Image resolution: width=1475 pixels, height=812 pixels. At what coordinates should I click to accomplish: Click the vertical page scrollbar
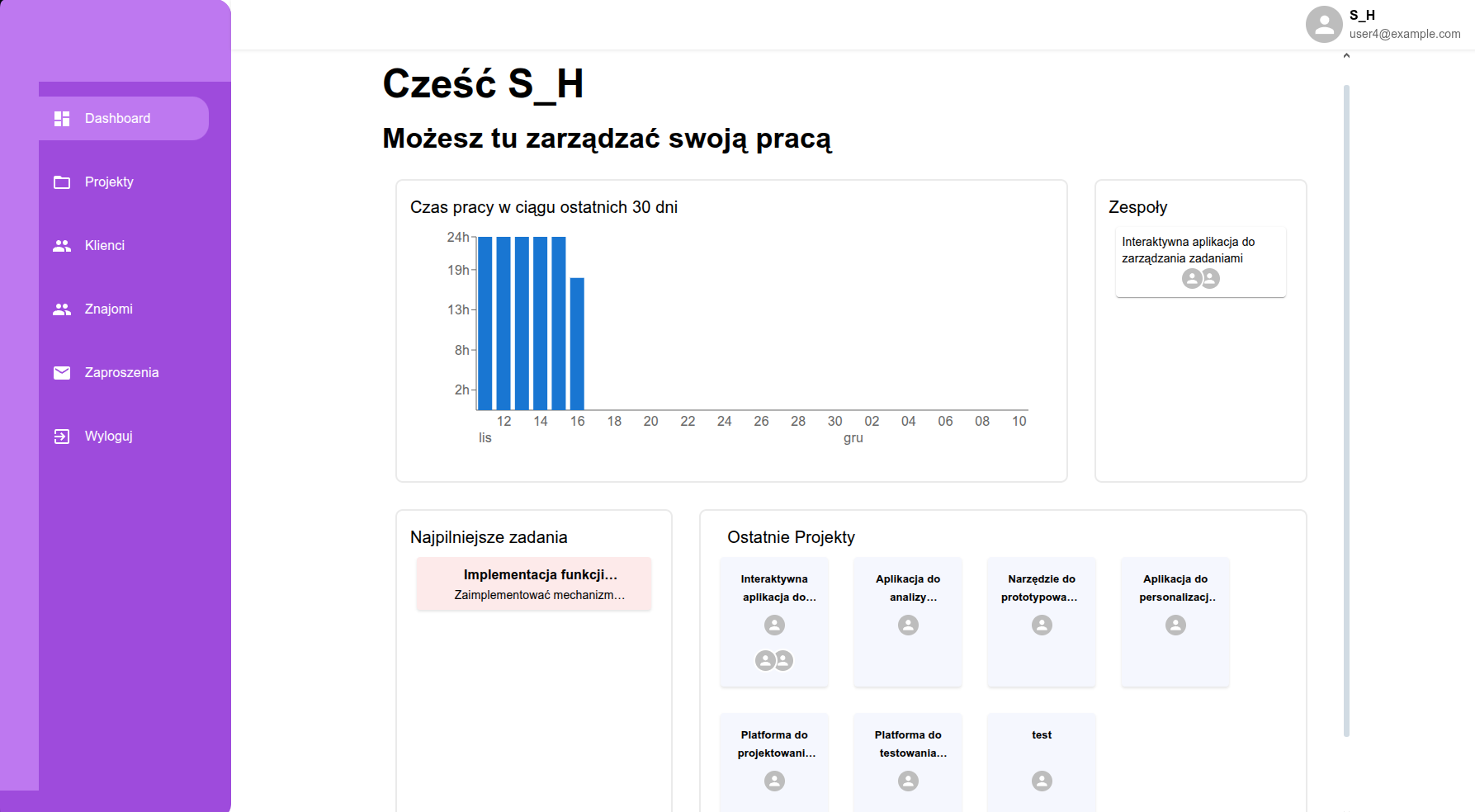coord(1346,410)
